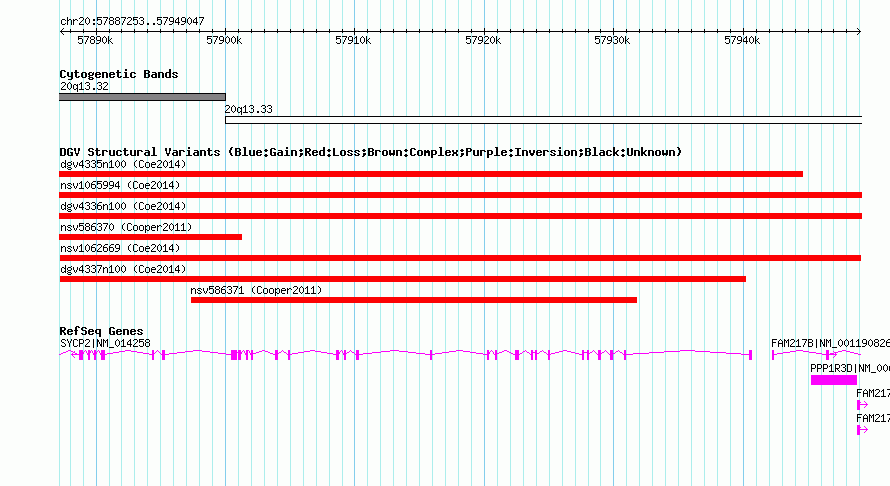Open variant label dgv4335n100 (Coe2014)
This screenshot has width=890, height=486.
[123, 164]
